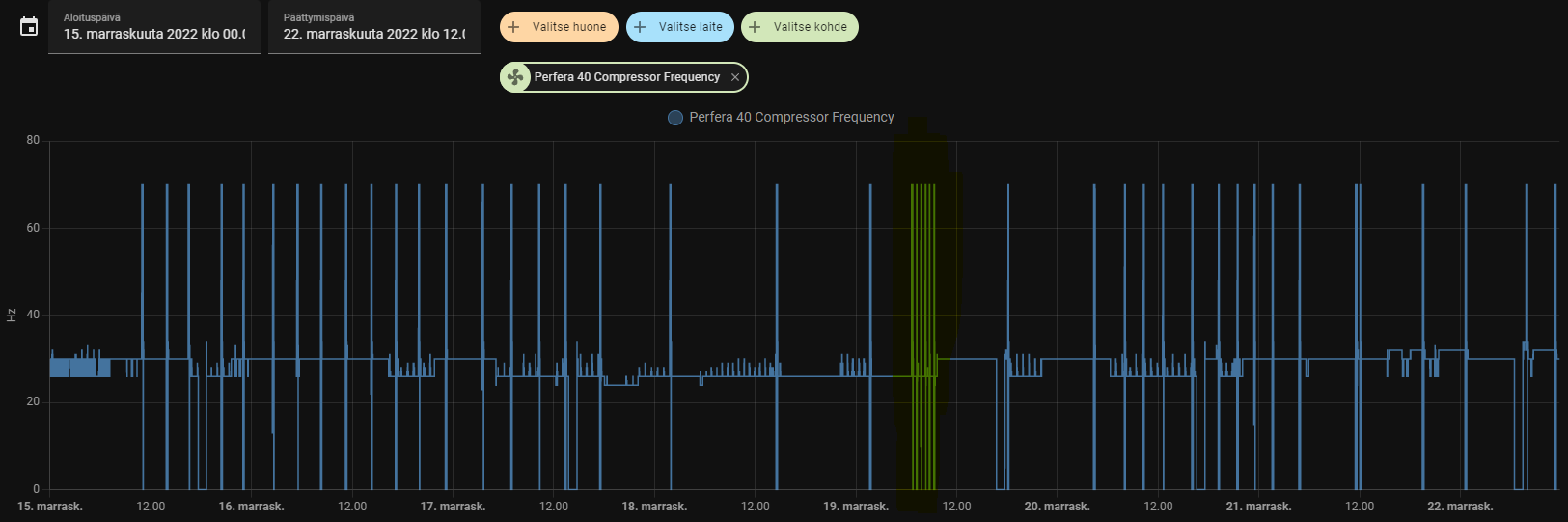Image resolution: width=1568 pixels, height=522 pixels.
Task: Toggle series via Perfera 40 legend label
Action: 791,118
